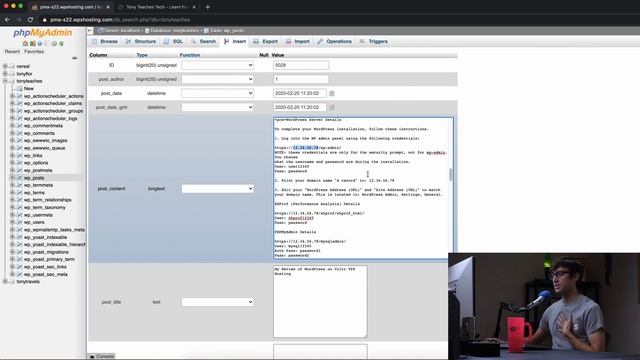
Task: Collapse the tonyteaches database node
Action: [5, 81]
